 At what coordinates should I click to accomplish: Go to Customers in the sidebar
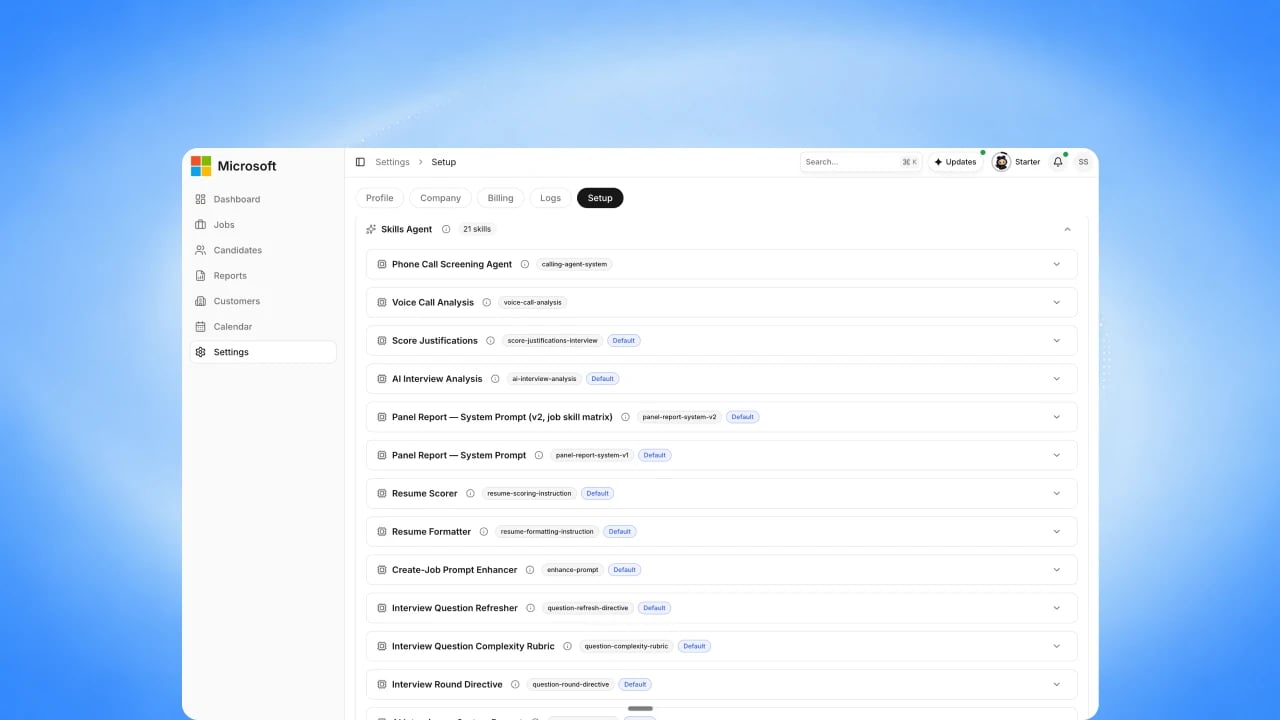tap(263, 301)
